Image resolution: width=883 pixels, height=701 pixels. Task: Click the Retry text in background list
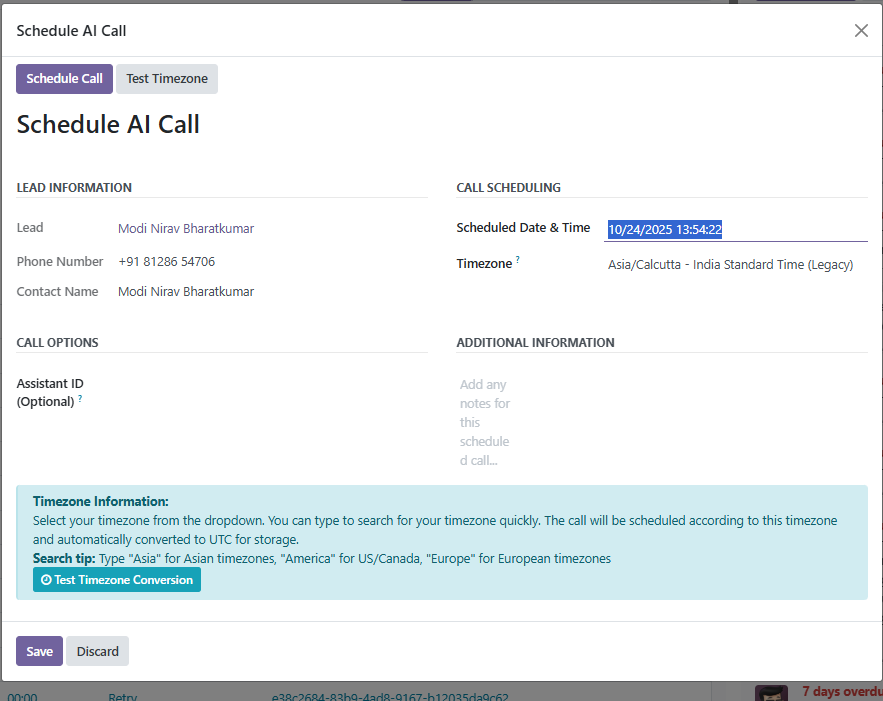point(122,697)
